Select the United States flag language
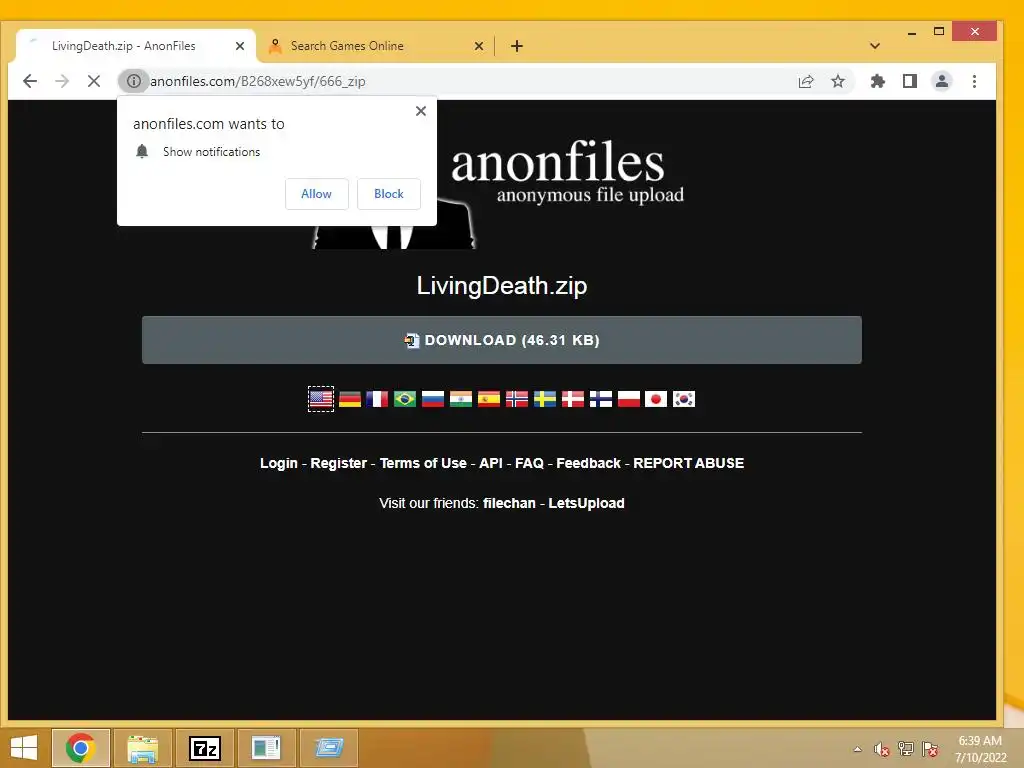The height and width of the screenshot is (768, 1024). (x=321, y=399)
